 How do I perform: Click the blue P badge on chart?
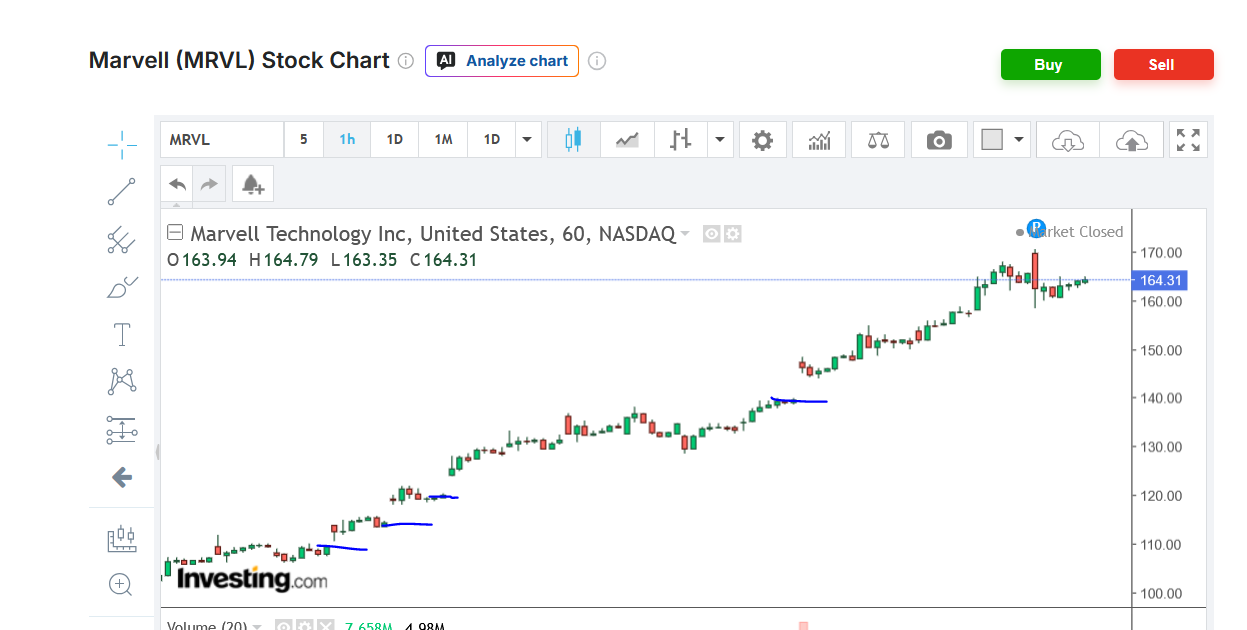pyautogui.click(x=1036, y=228)
